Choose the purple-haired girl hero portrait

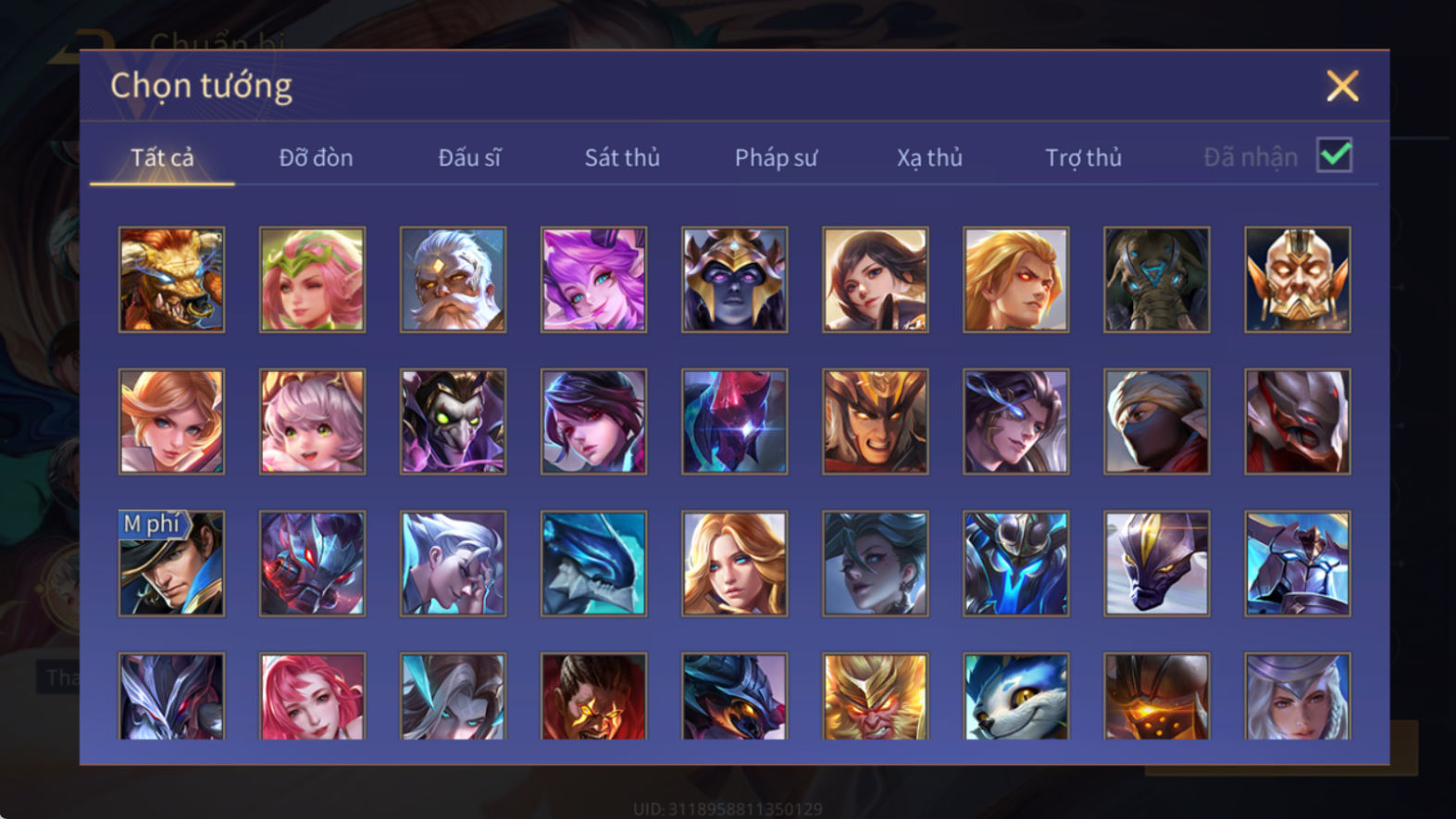click(593, 279)
